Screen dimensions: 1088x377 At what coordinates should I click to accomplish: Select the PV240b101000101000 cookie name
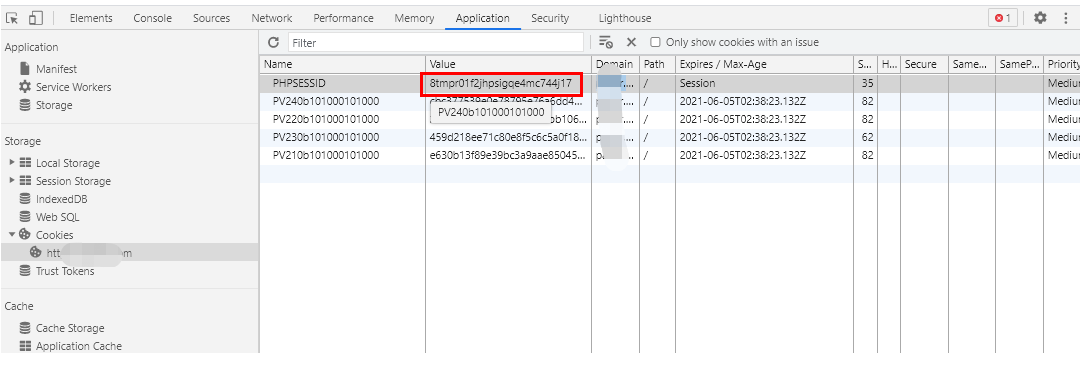coord(326,101)
